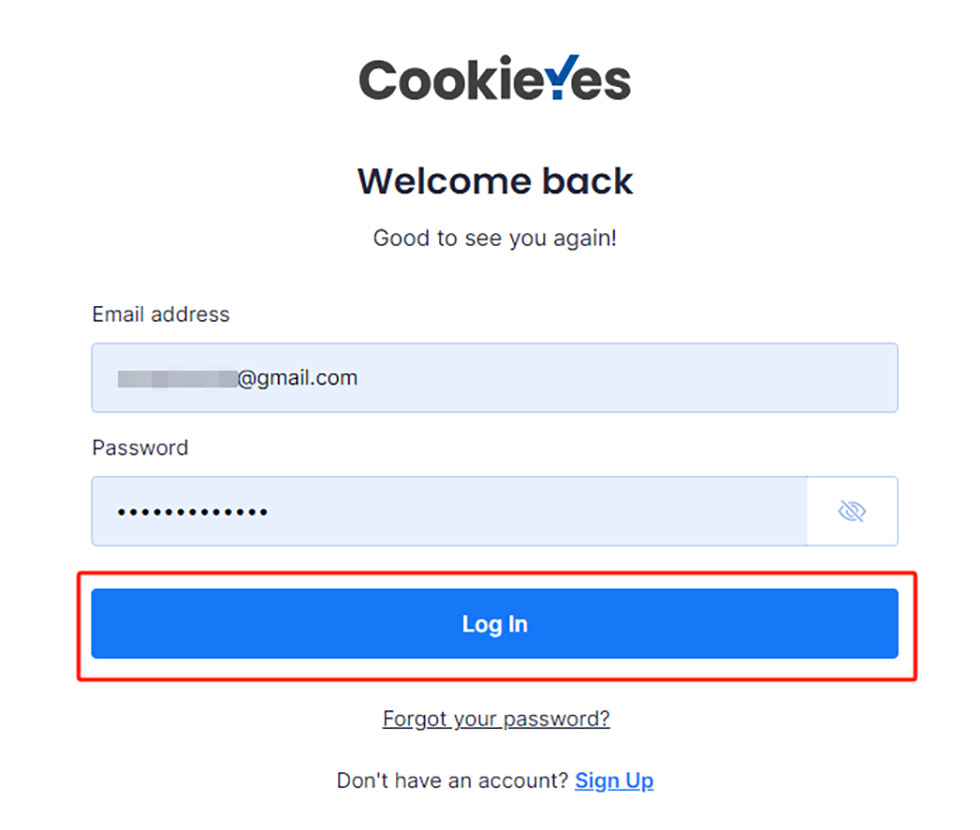Click the Don't have an account text
This screenshot has width=980, height=830.
453,781
